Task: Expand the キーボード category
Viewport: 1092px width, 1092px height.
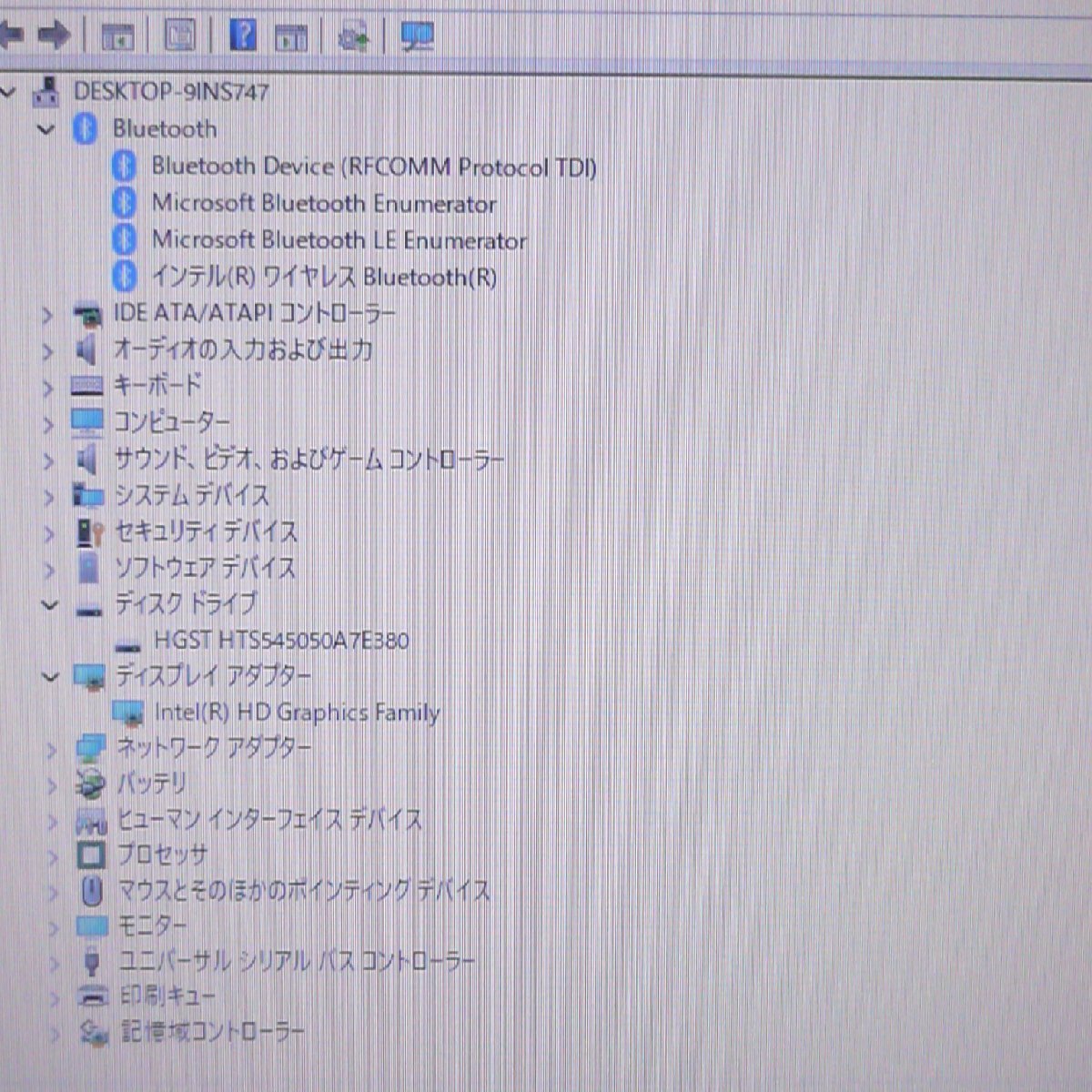Action: [48, 388]
